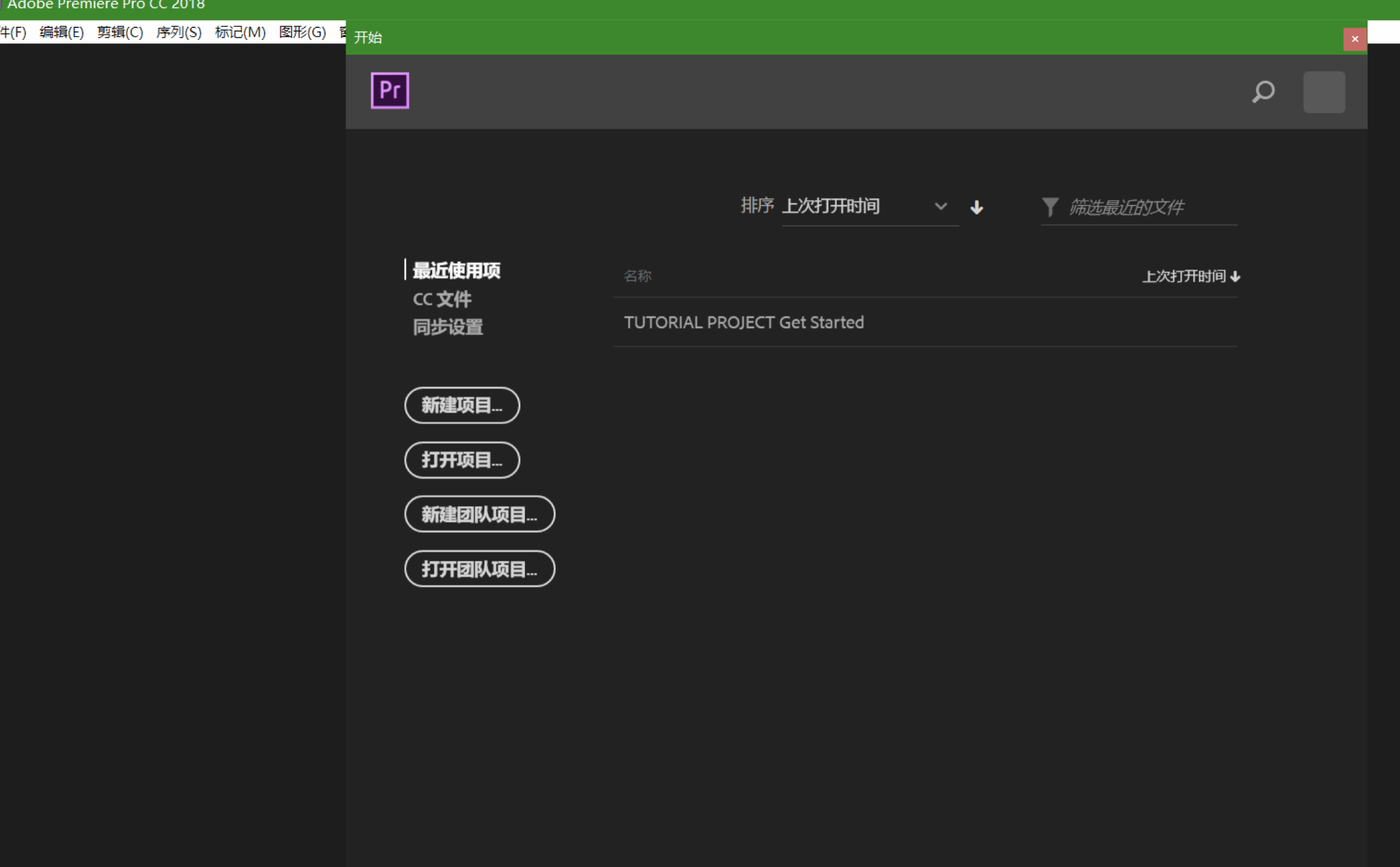
Task: Open 同步设置 sync settings section
Action: coord(448,327)
